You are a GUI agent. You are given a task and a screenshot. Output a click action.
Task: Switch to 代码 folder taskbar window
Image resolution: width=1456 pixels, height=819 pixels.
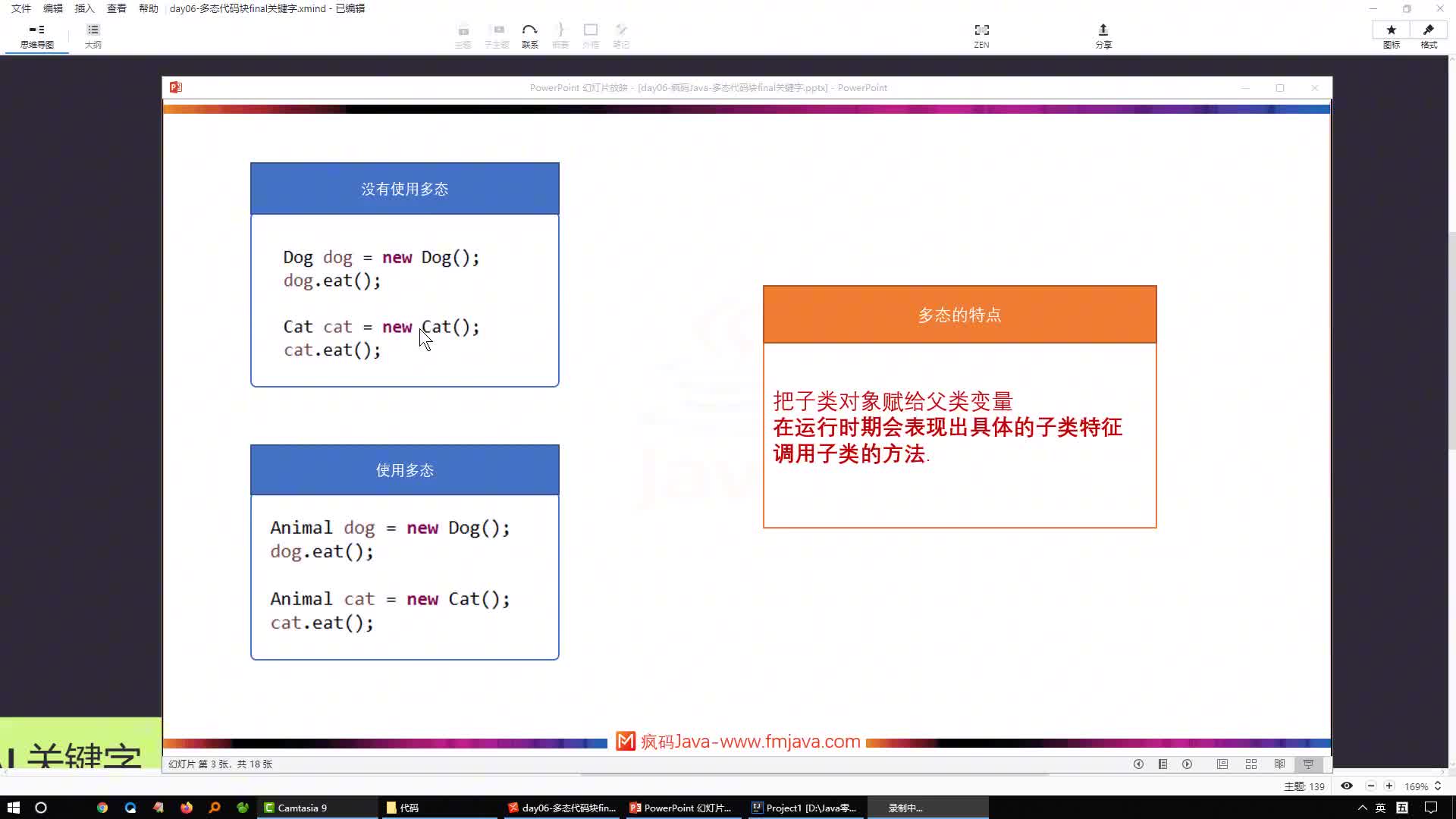click(x=440, y=808)
